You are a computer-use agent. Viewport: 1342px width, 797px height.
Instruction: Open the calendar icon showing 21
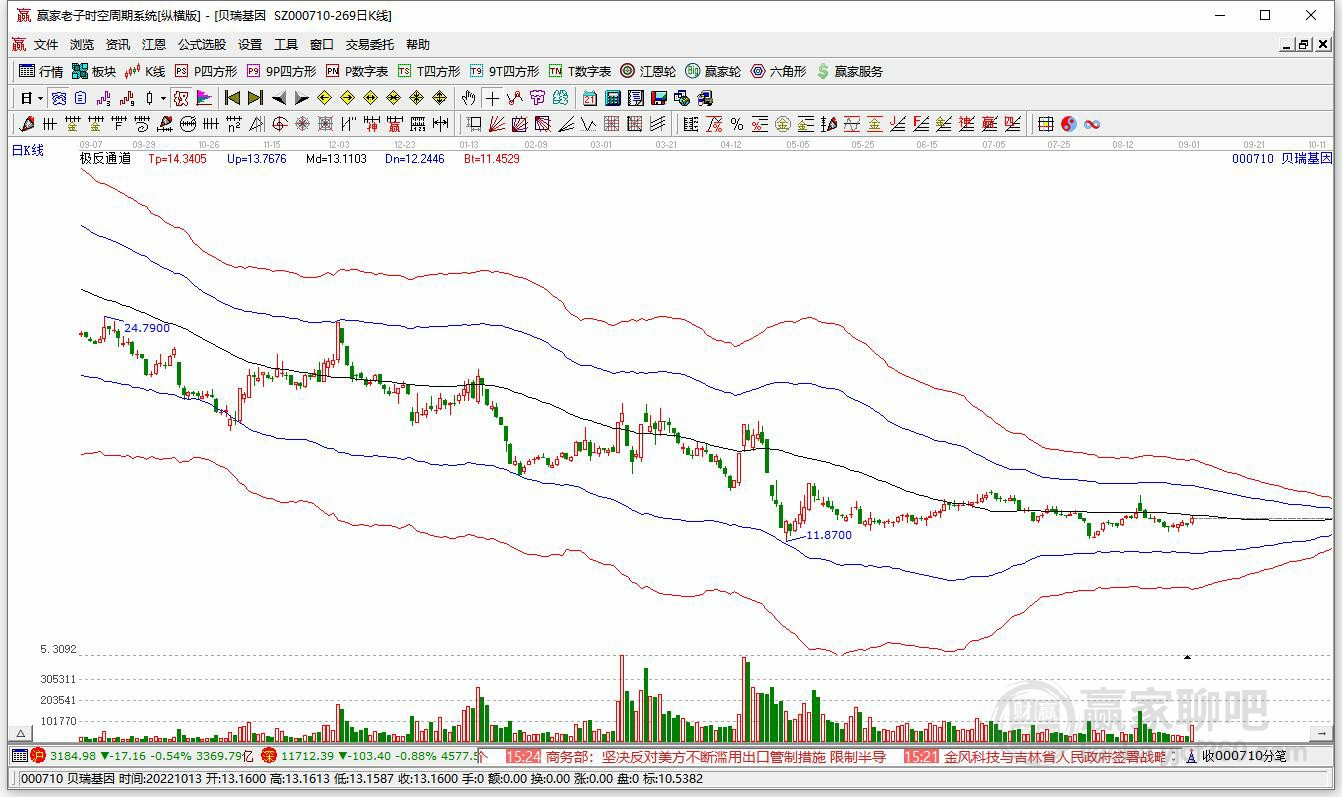[589, 98]
